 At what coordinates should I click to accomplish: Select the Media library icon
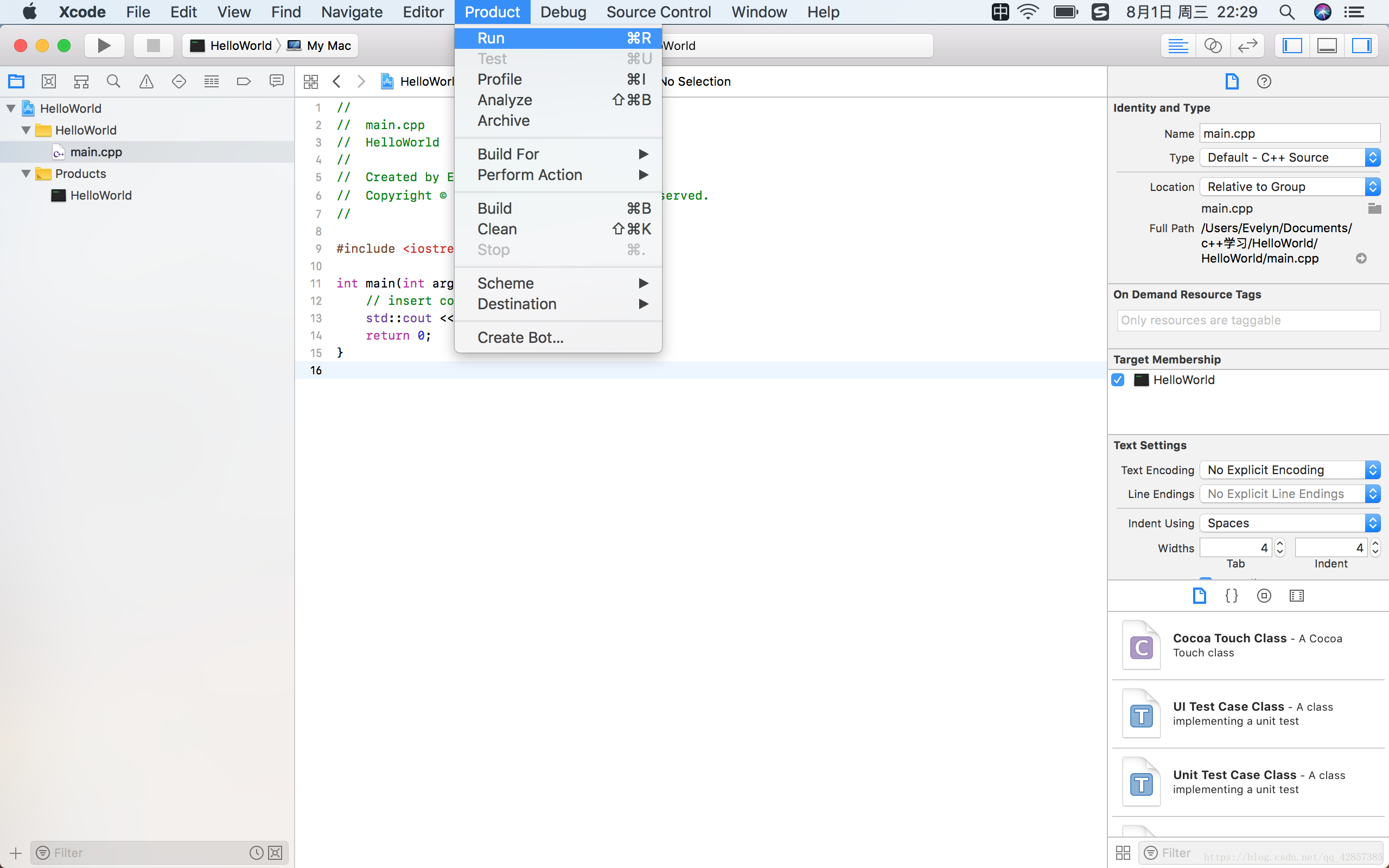pyautogui.click(x=1297, y=596)
